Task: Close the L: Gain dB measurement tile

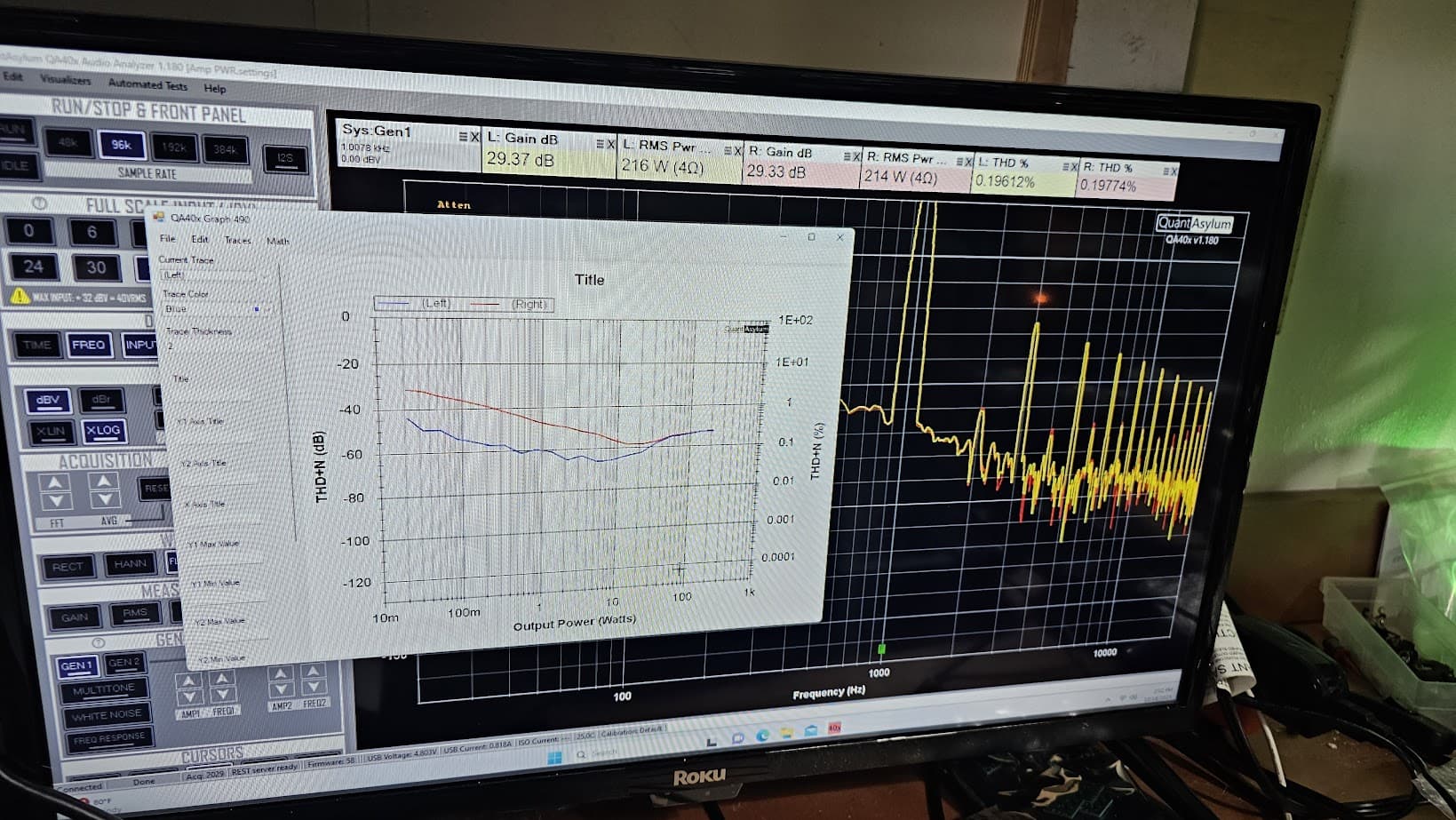Action: [x=611, y=144]
